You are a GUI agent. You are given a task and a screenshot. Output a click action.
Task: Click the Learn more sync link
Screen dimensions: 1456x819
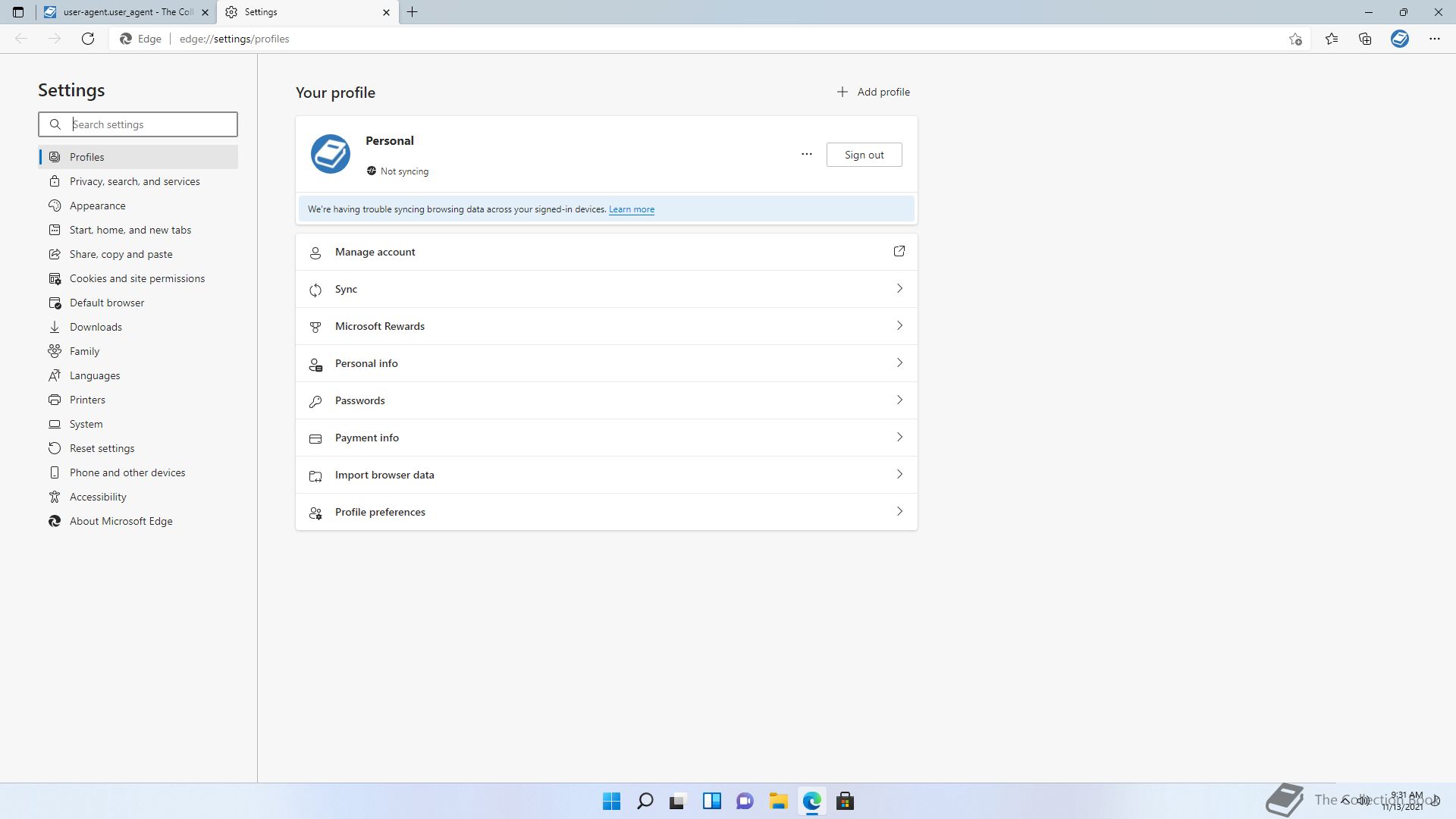631,209
